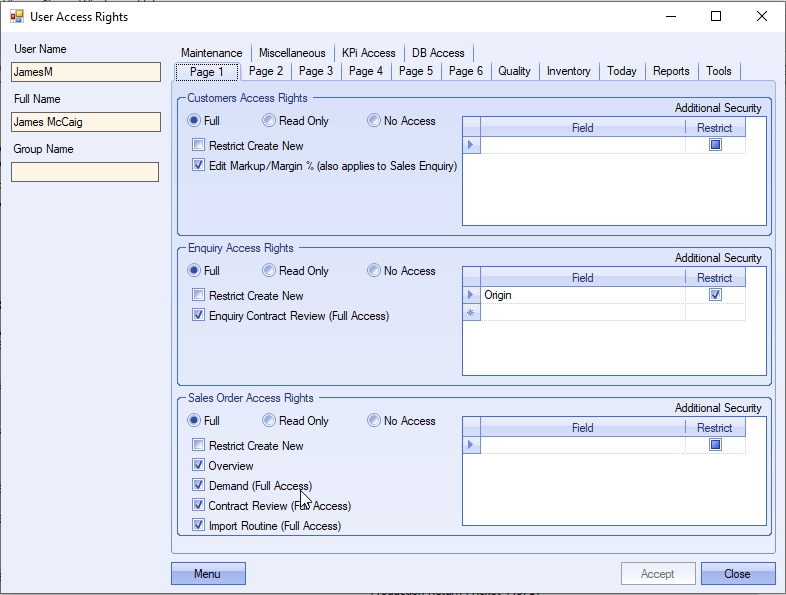
Task: Select the Sales Order grid row arrow indicator
Action: (x=471, y=445)
